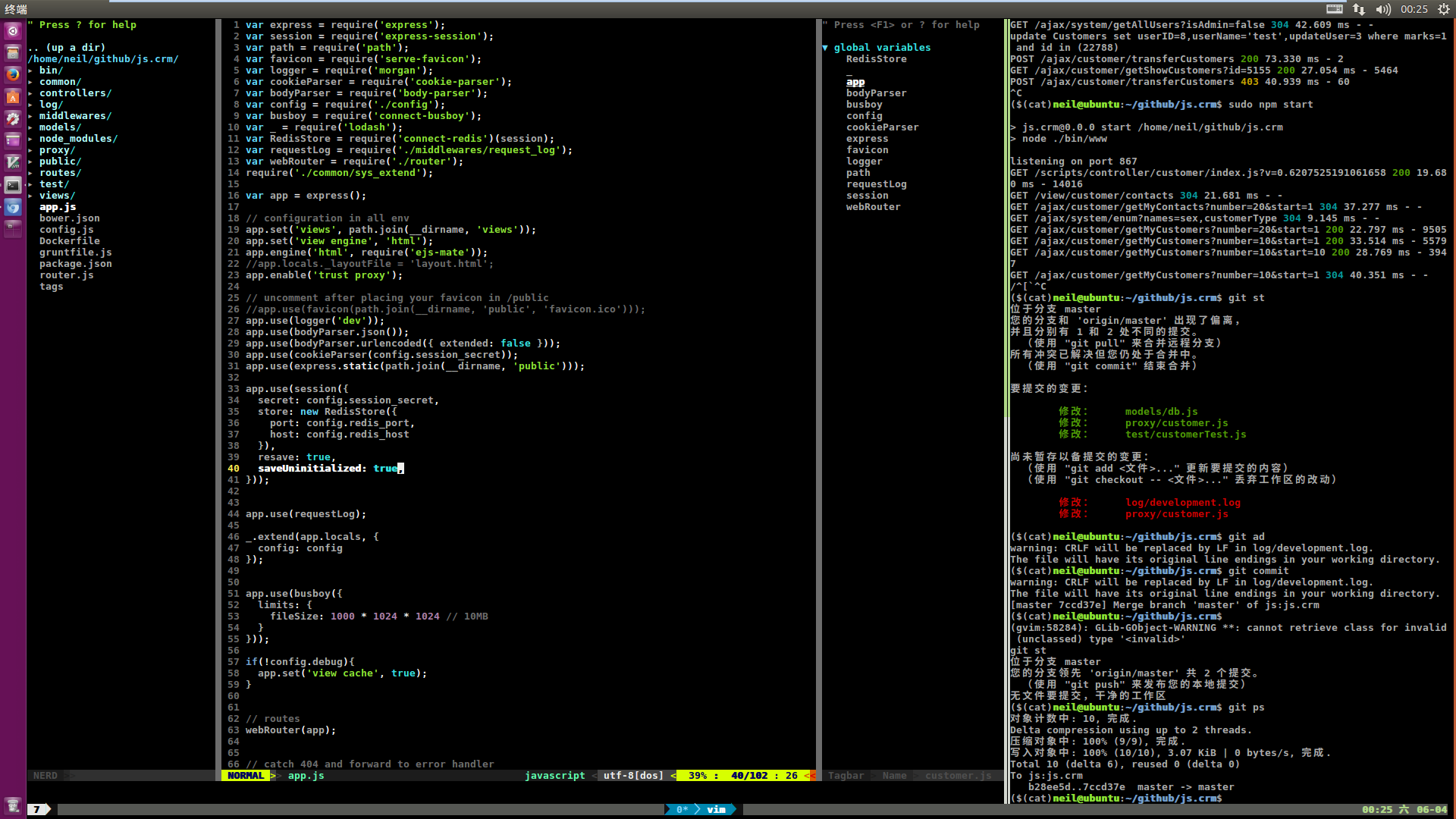This screenshot has height=819, width=1456.
Task: Jump to cookieParser tag in Tagbar
Action: (x=883, y=127)
